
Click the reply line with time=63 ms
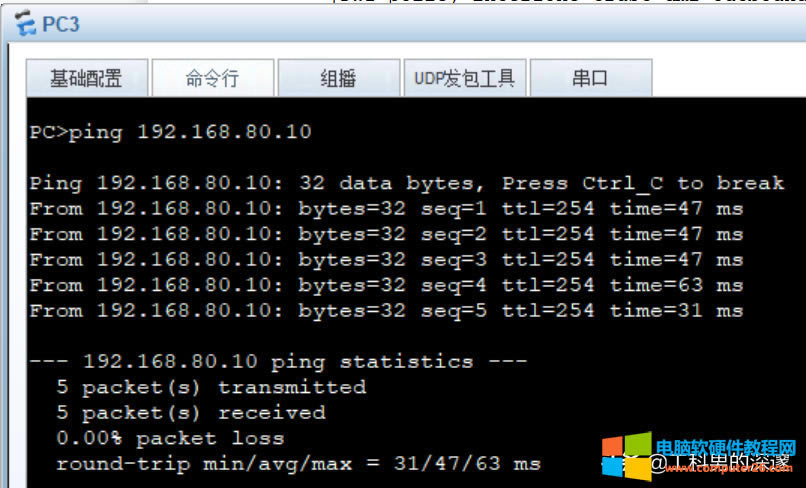click(x=386, y=285)
